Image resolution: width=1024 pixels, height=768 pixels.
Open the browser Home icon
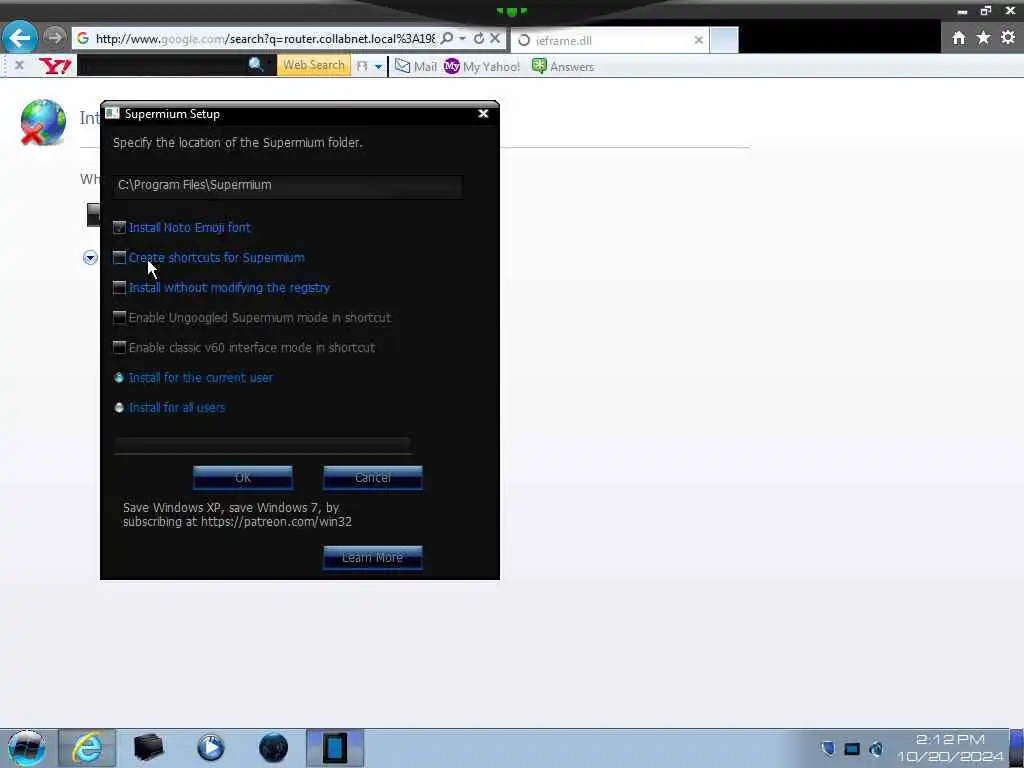pyautogui.click(x=959, y=38)
